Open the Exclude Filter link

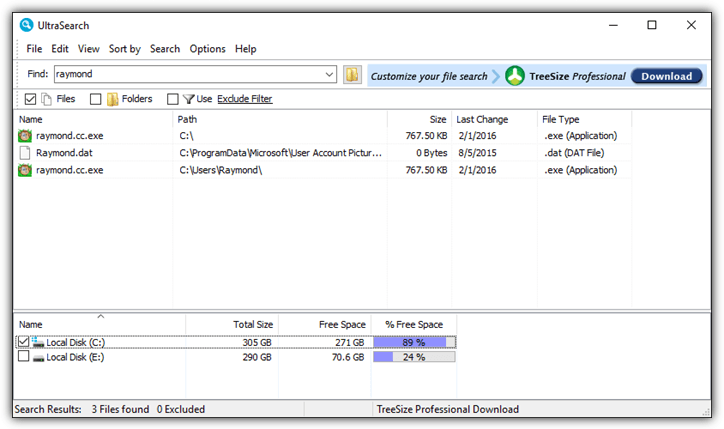pyautogui.click(x=245, y=99)
